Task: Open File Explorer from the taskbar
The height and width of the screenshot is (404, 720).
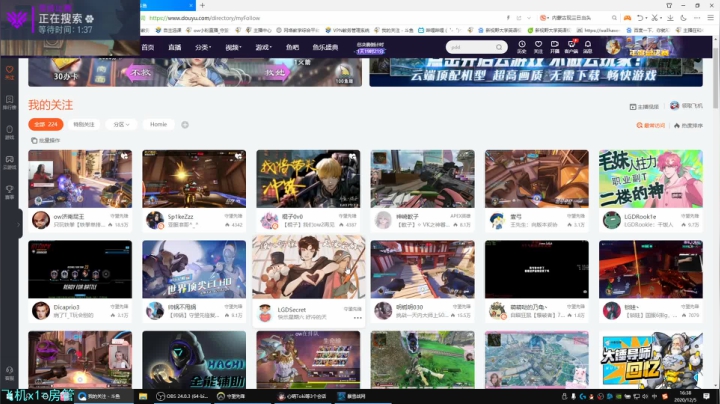Action: tap(143, 396)
